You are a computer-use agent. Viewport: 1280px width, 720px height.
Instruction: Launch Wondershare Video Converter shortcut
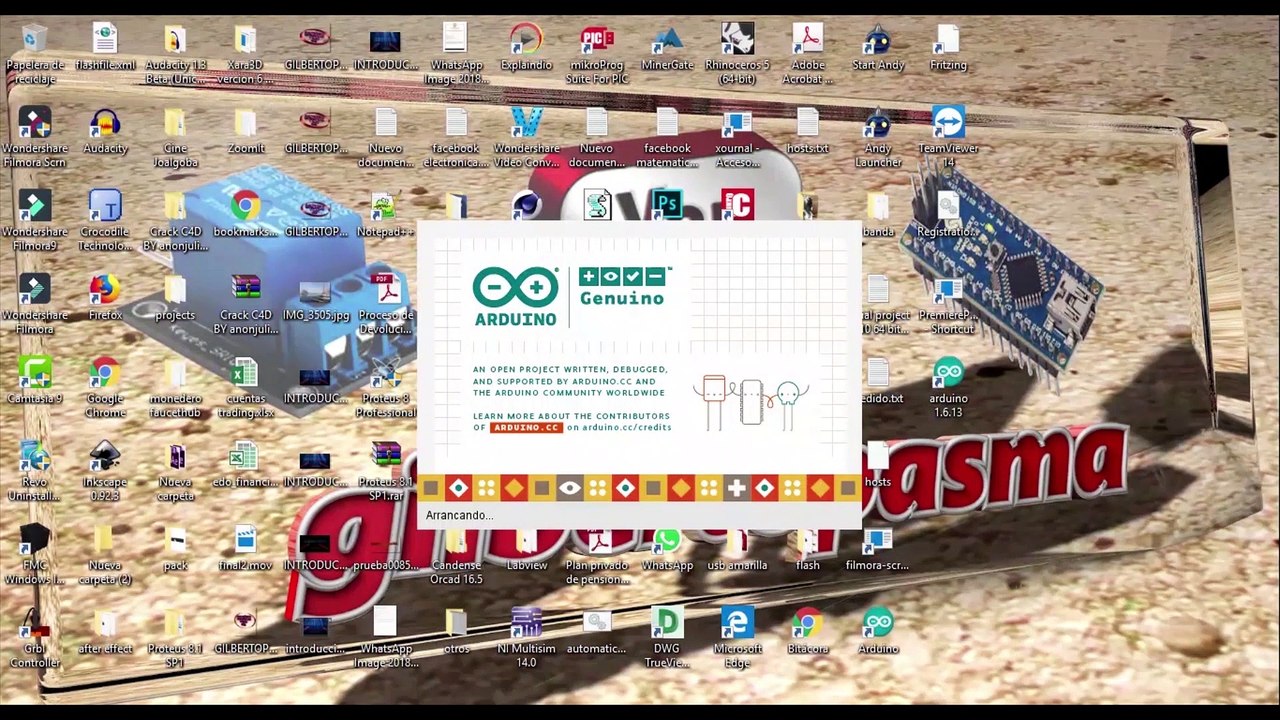coord(526,138)
